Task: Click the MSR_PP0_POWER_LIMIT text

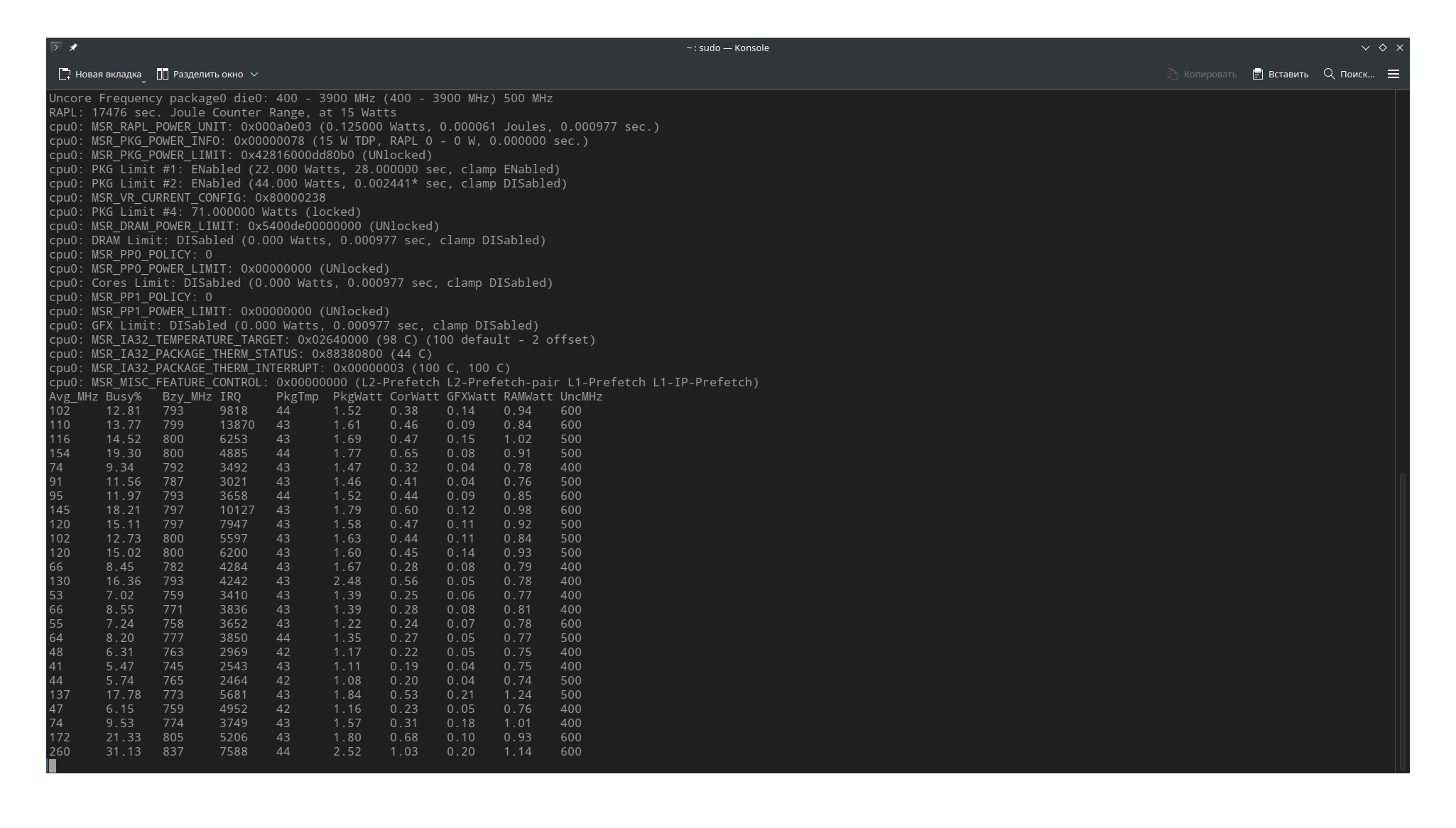Action: pos(158,268)
